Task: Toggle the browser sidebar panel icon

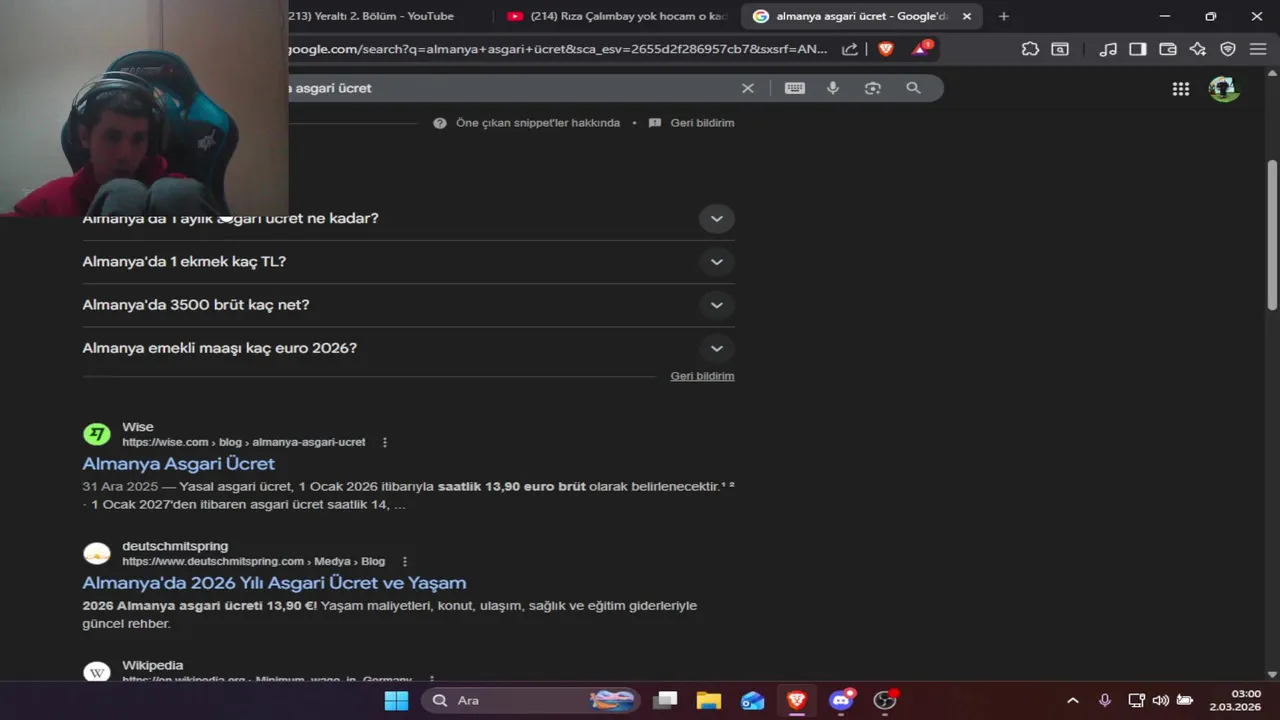Action: click(1138, 49)
